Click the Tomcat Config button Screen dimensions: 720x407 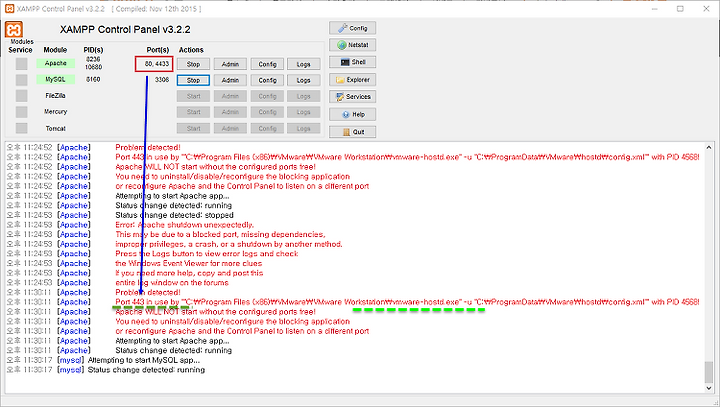tap(267, 129)
